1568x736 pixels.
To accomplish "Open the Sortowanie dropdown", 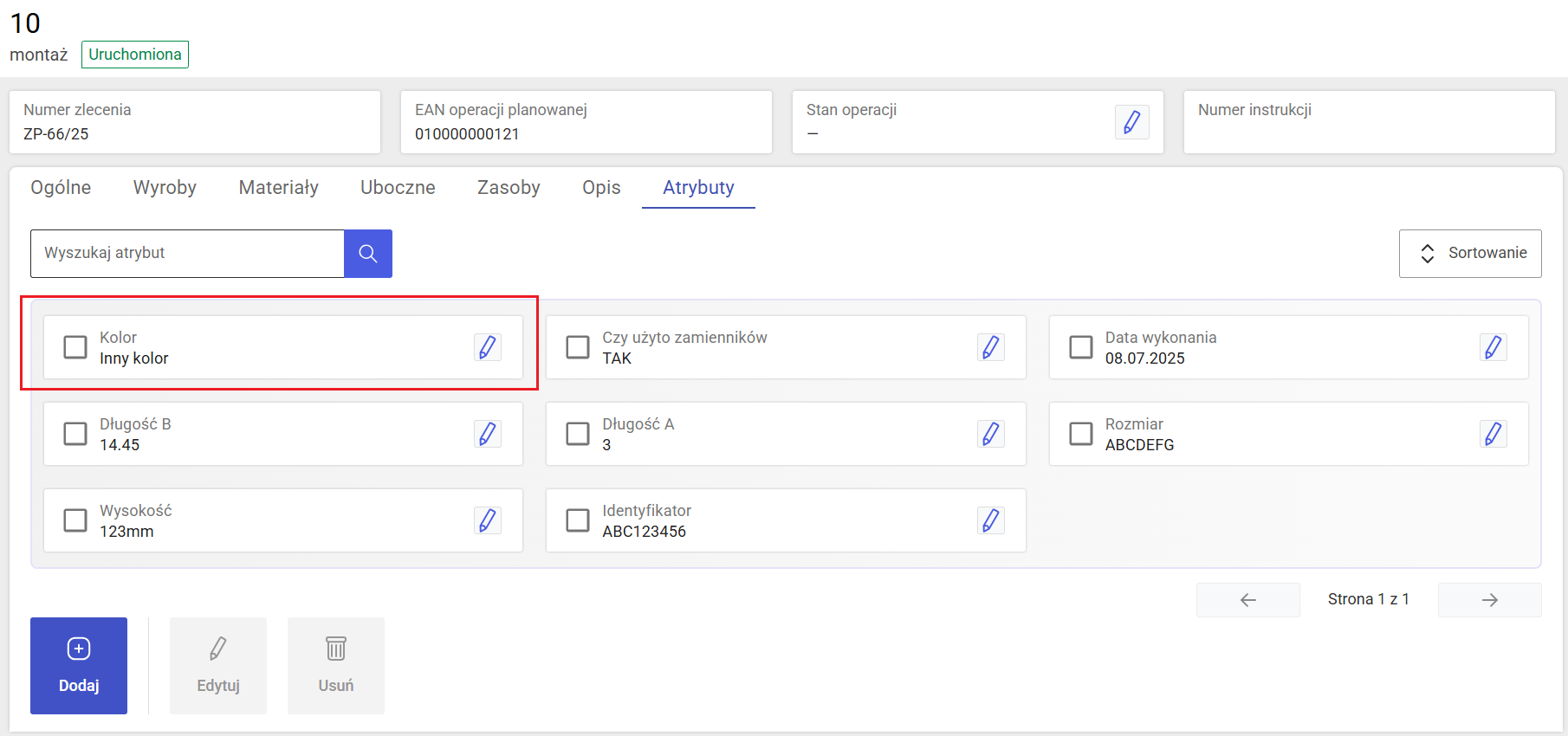I will pyautogui.click(x=1470, y=254).
